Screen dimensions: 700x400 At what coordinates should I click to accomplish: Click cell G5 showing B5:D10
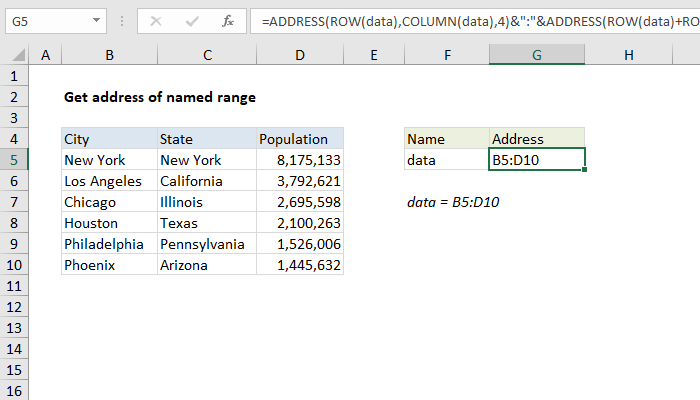537,159
